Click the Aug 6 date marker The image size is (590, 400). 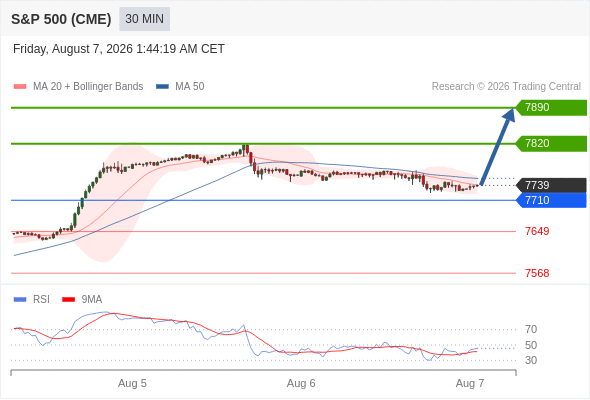pyautogui.click(x=301, y=383)
